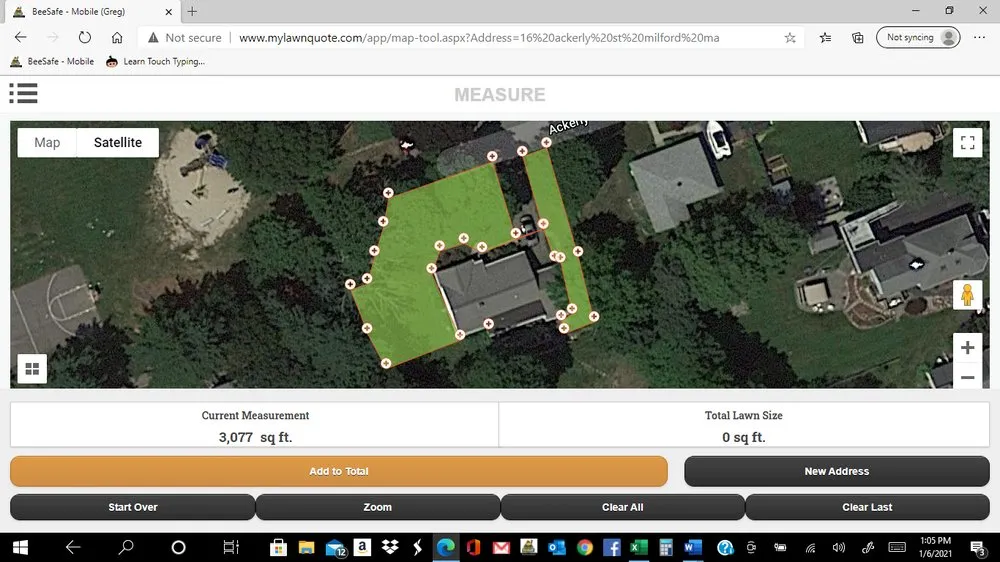Open the Mail app from the taskbar
1000x562 pixels.
(335, 547)
